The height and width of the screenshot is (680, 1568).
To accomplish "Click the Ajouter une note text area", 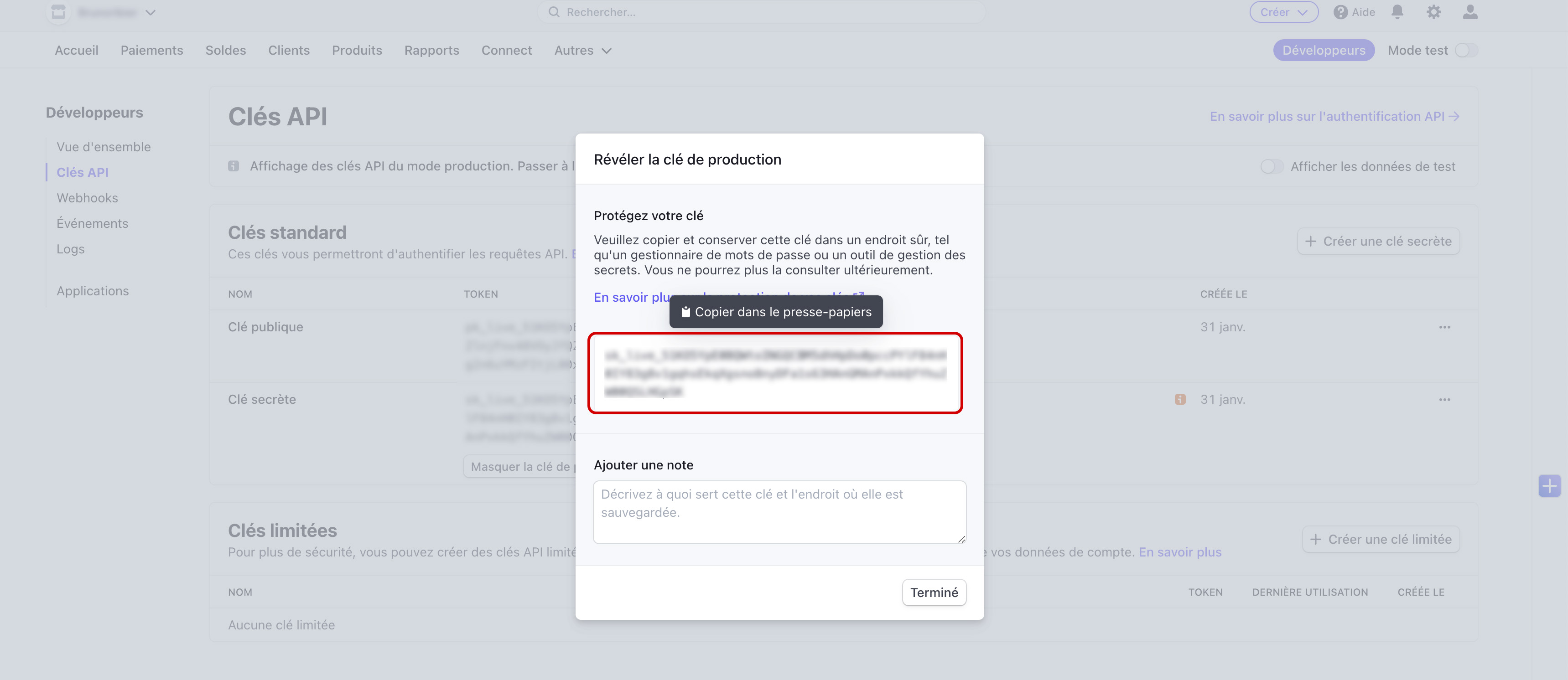I will 779,511.
